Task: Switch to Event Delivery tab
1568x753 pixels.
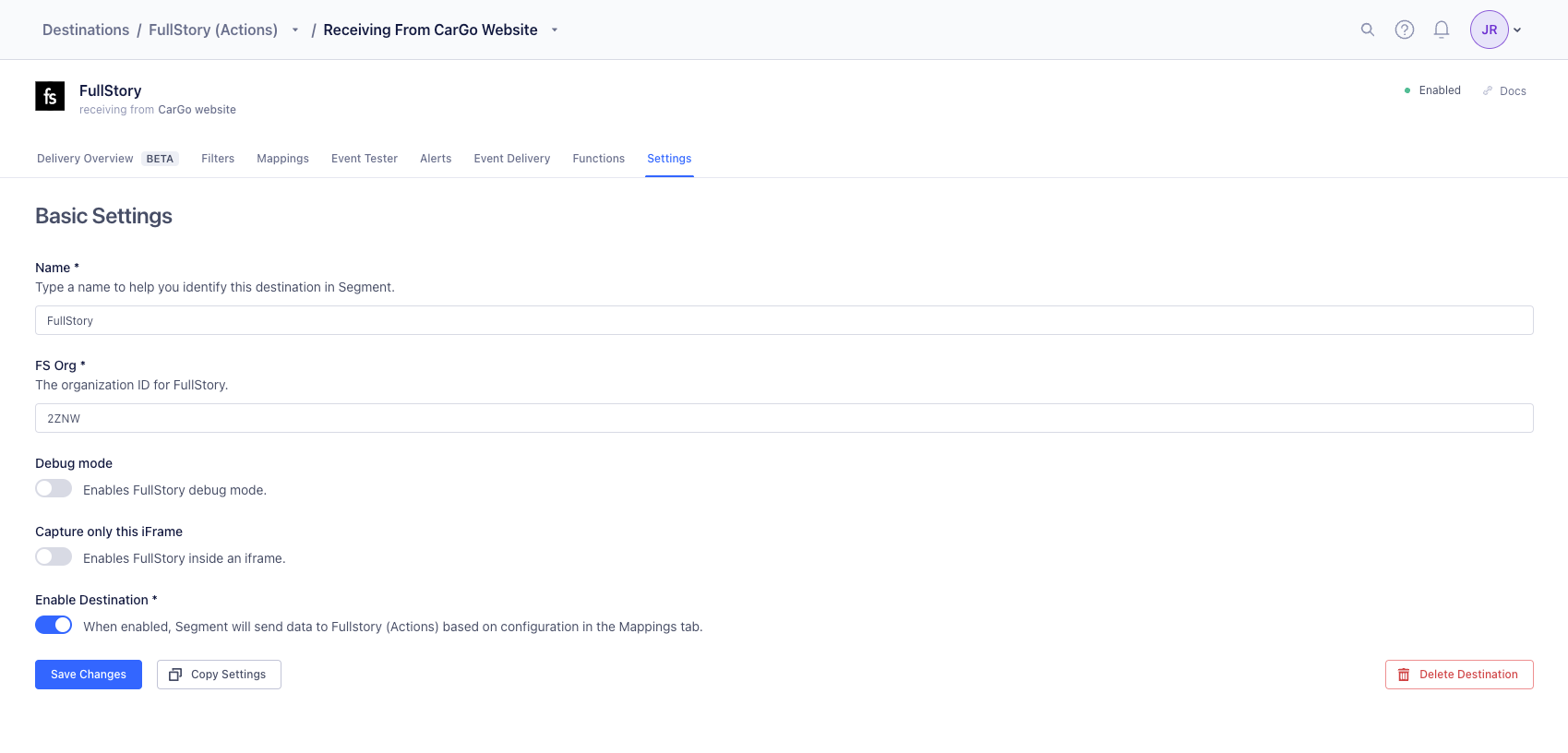Action: (x=512, y=159)
